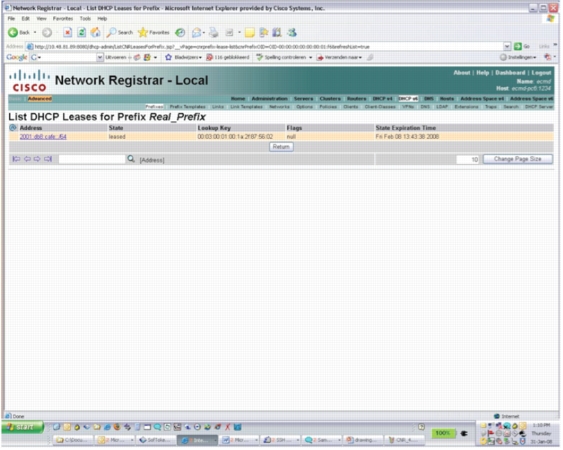Switch to the Administration tab
This screenshot has height=450, width=563.
pyautogui.click(x=269, y=98)
